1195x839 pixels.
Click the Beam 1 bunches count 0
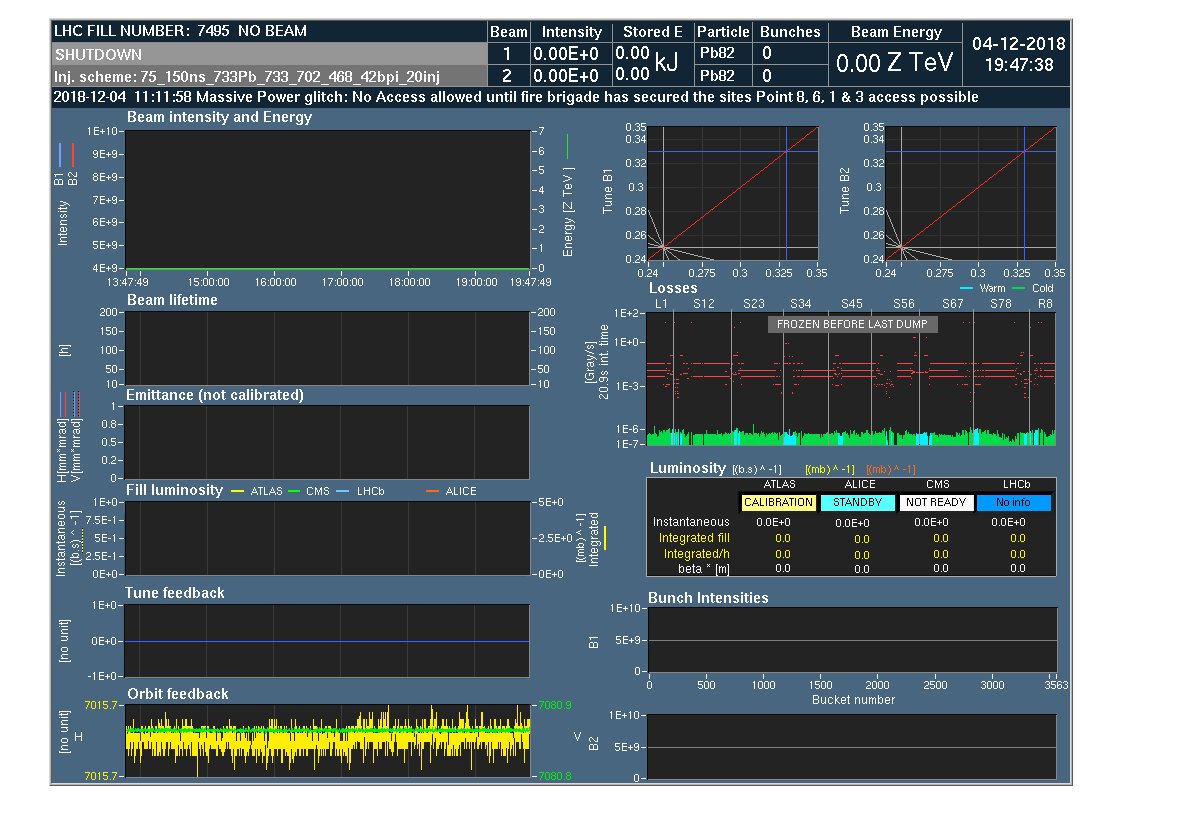pyautogui.click(x=767, y=53)
